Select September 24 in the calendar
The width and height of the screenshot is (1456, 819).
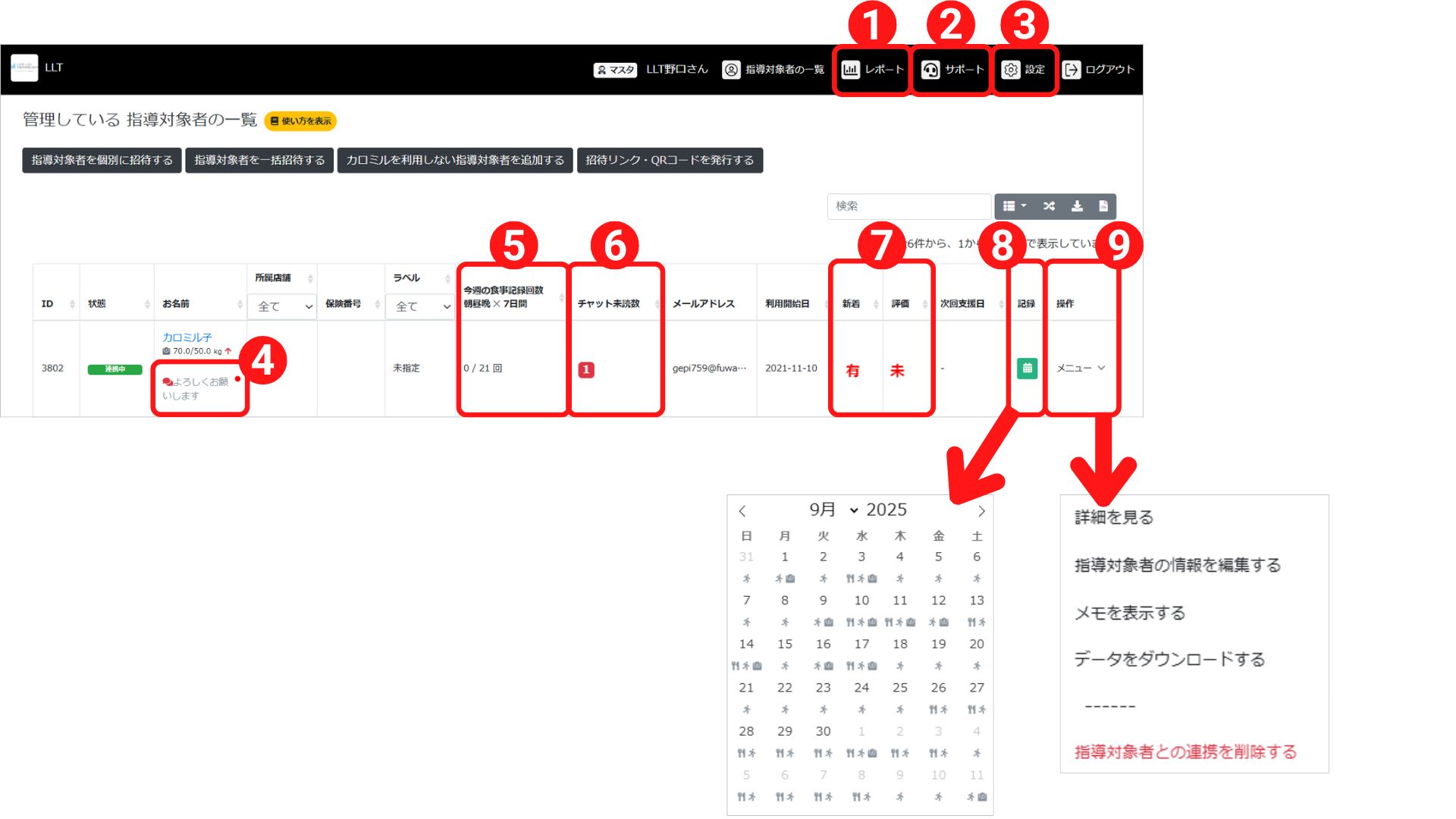pyautogui.click(x=861, y=688)
